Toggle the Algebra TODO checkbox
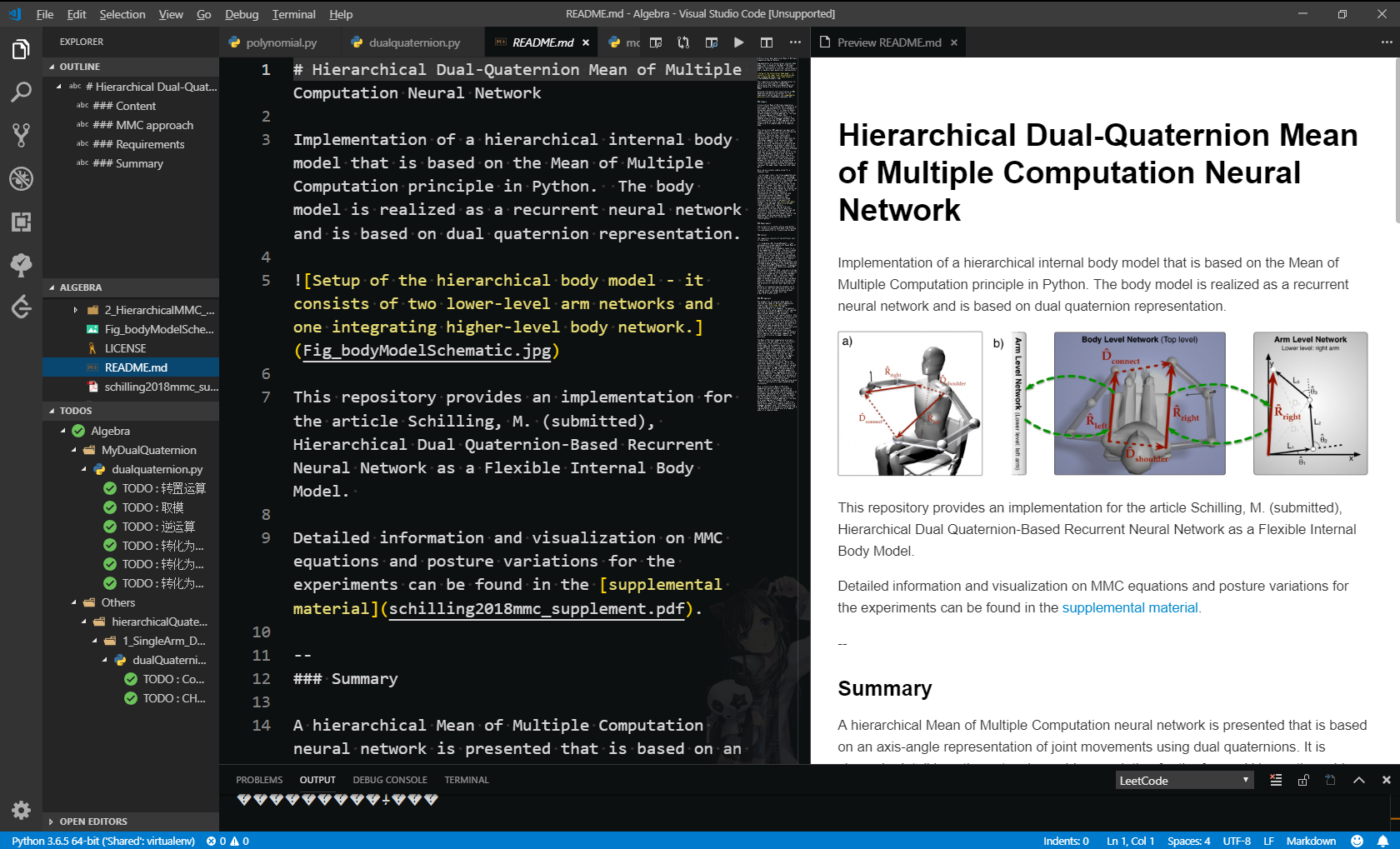The width and height of the screenshot is (1400, 849). 77,431
